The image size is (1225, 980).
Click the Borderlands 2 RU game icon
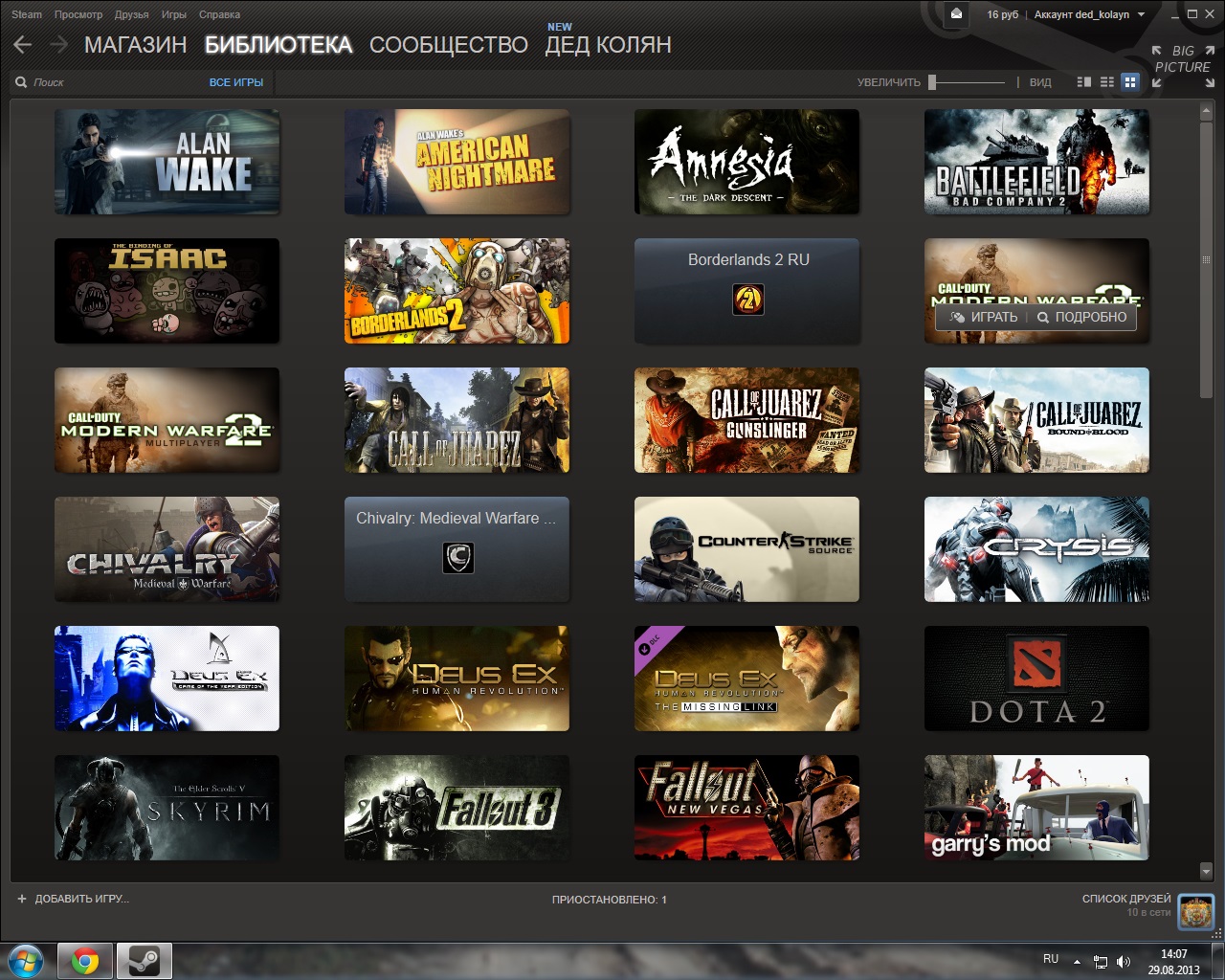point(748,300)
